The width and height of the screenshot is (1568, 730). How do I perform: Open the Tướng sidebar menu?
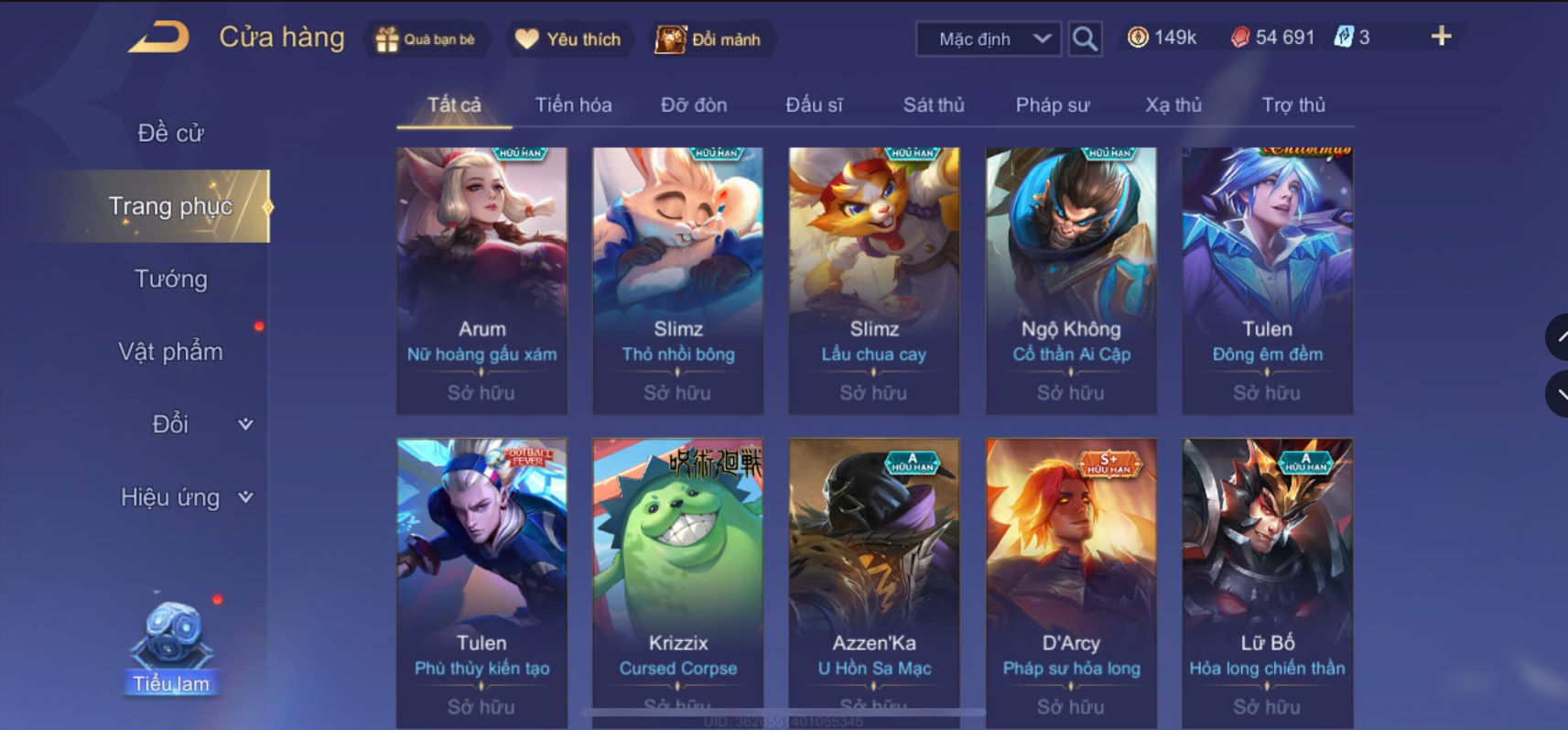tap(171, 278)
